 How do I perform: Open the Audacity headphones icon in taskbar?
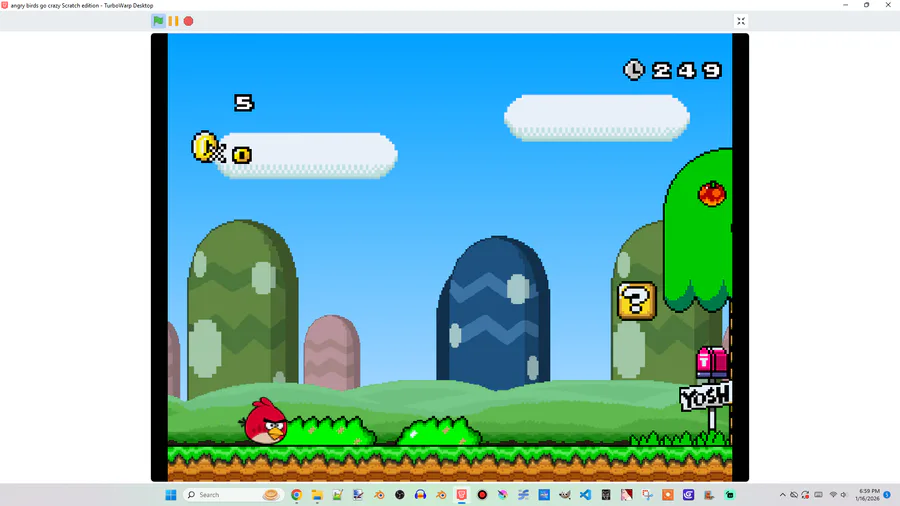420,495
